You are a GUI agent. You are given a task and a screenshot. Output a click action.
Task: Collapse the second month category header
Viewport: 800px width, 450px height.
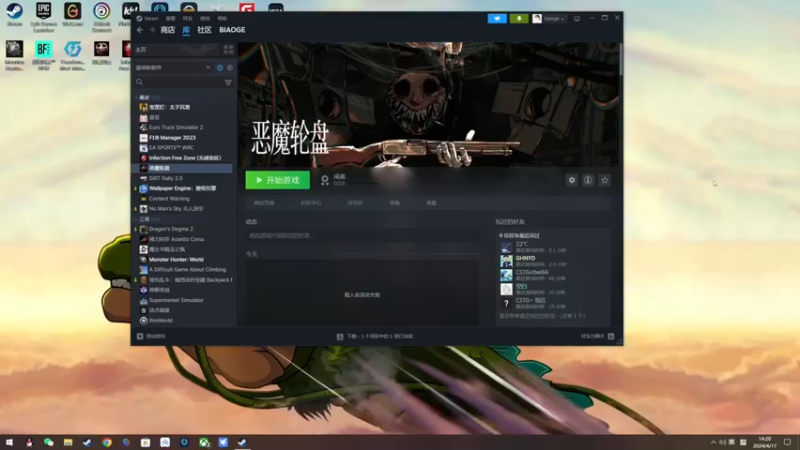[x=148, y=219]
